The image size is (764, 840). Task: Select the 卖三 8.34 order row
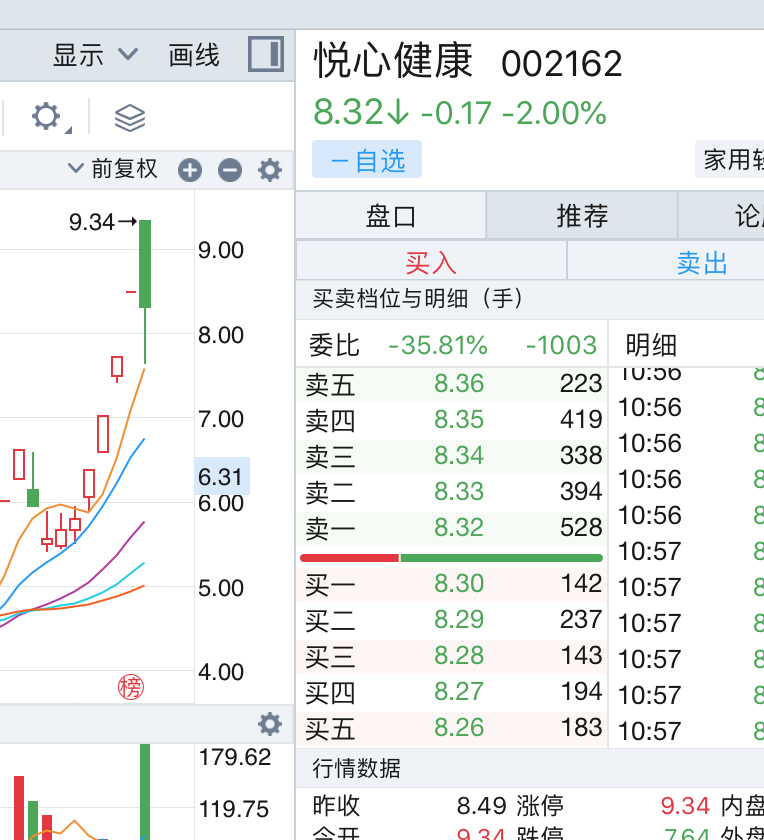click(453, 456)
